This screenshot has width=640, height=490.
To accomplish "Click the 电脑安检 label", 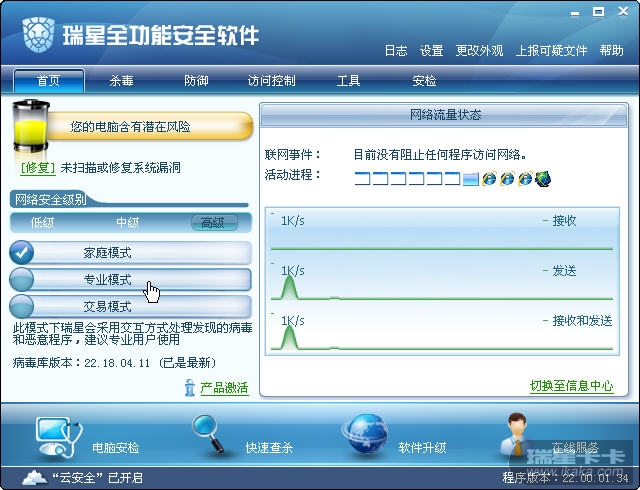I will (116, 448).
